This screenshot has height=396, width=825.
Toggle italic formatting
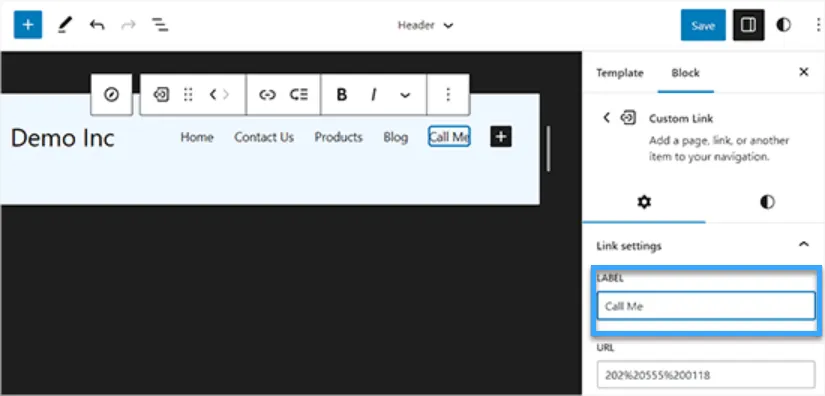point(374,95)
